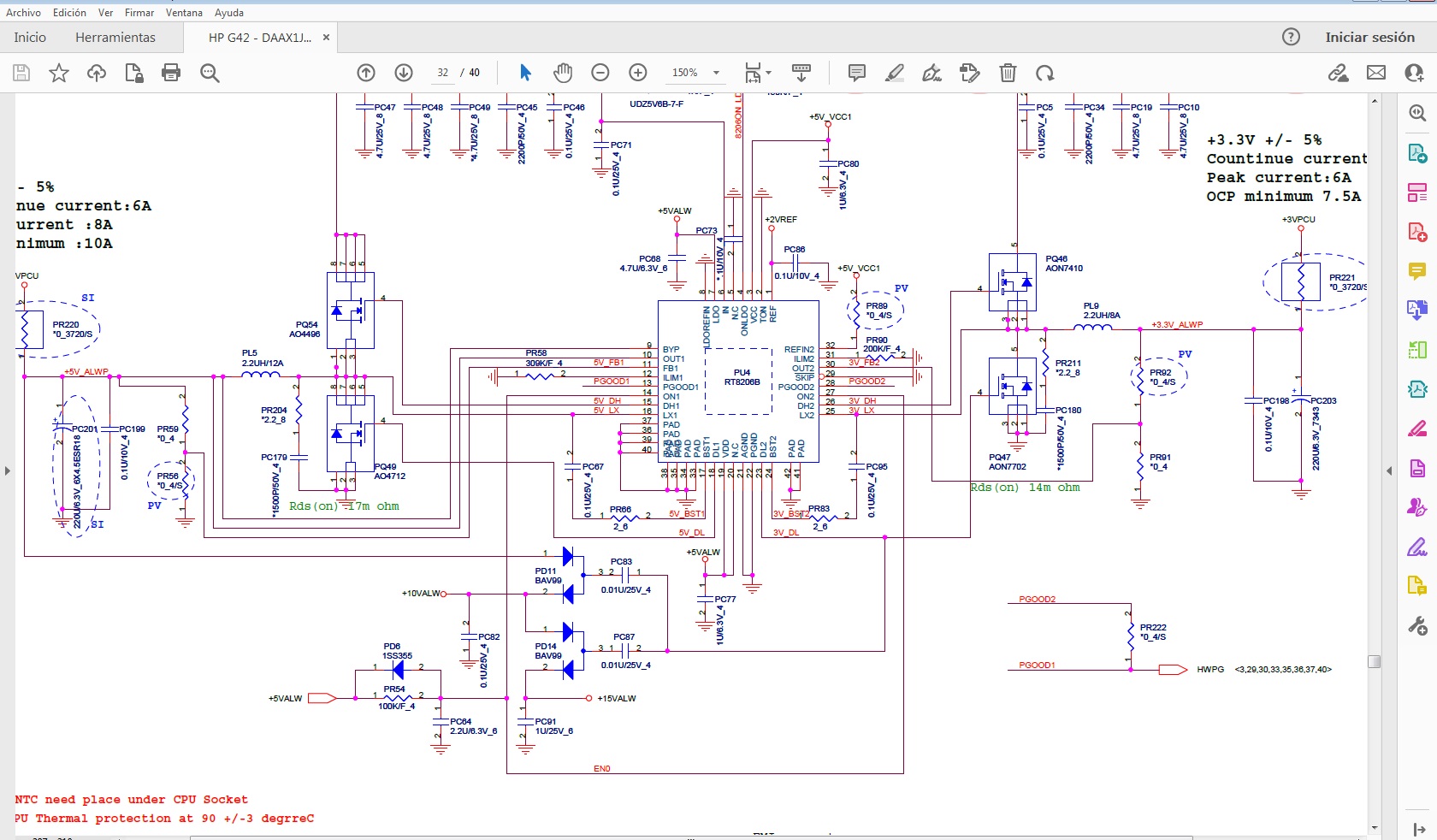The width and height of the screenshot is (1437, 840).
Task: Click the collapse panel arrow at bottom right
Action: click(x=1418, y=829)
